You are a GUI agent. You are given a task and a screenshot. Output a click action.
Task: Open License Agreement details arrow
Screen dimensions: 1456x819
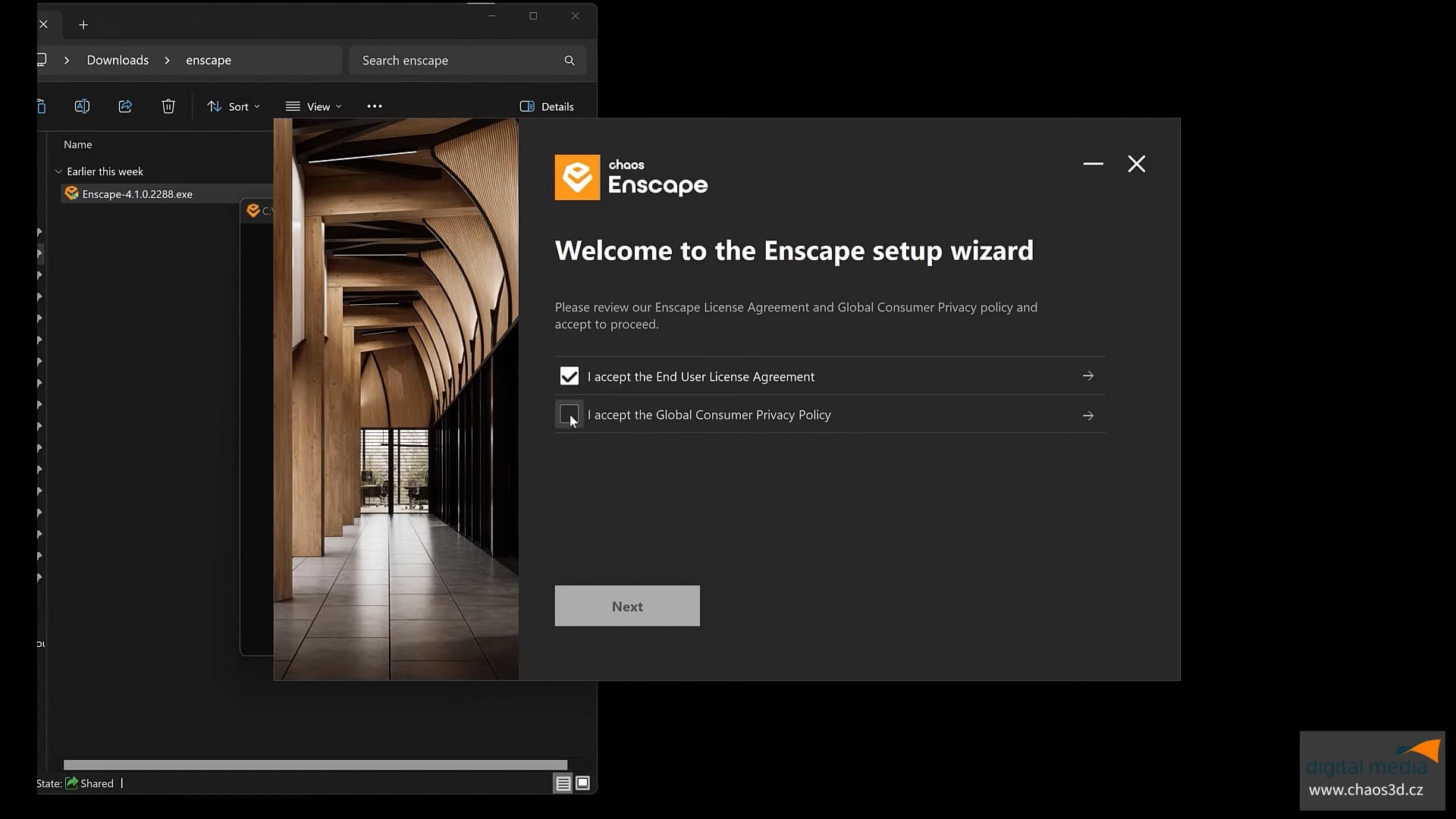coord(1087,376)
